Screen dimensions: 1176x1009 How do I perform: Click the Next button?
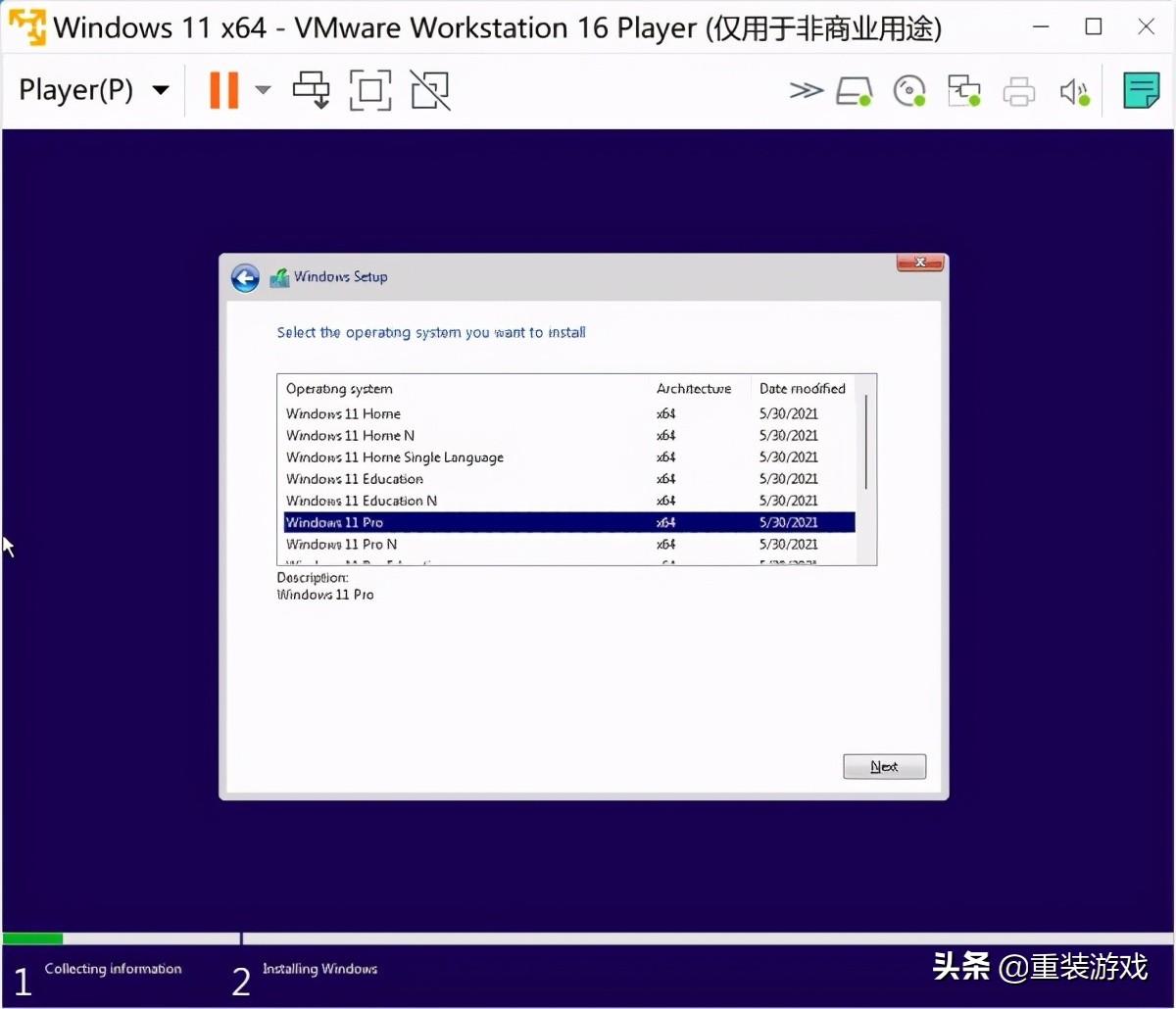[x=884, y=766]
